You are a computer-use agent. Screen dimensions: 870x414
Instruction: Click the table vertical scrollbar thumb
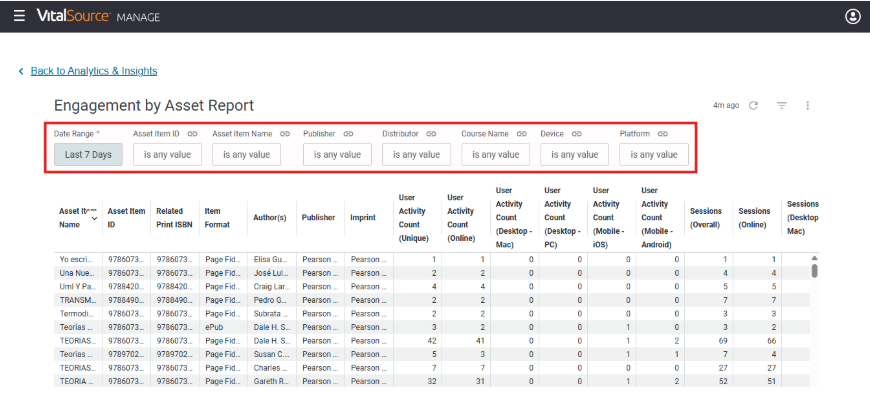coord(815,271)
